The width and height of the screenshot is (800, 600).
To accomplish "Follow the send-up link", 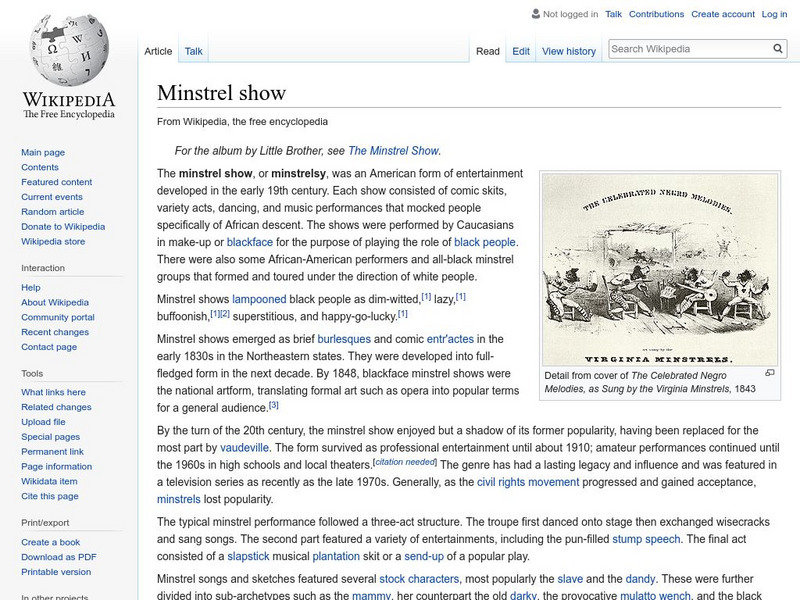I will [x=423, y=556].
